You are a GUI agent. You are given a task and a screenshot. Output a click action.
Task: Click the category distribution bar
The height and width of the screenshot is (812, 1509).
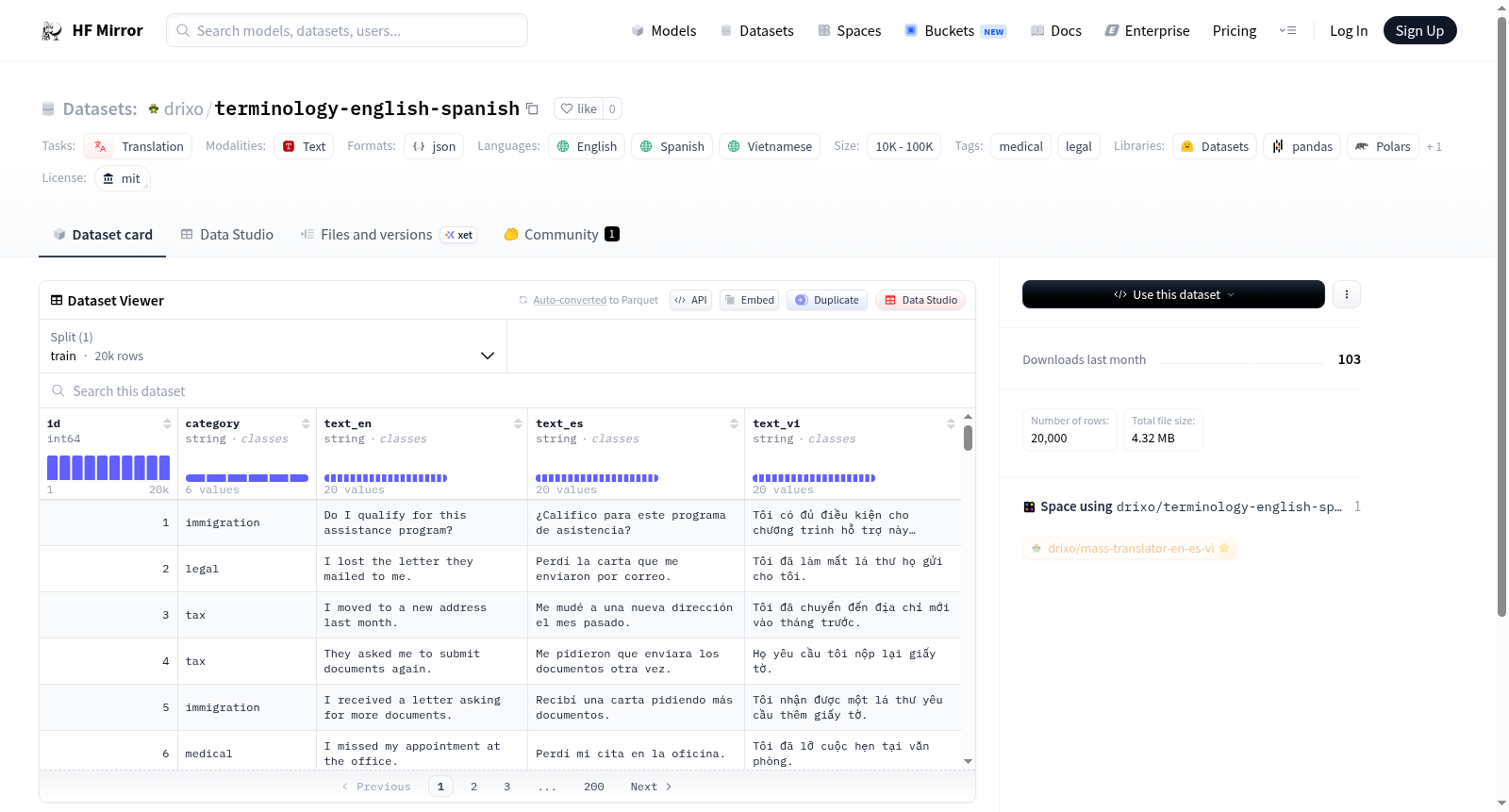tap(247, 478)
